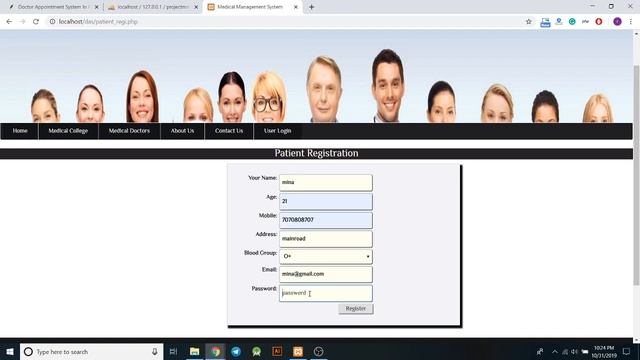Submit the form with Register button
This screenshot has width=640, height=360.
click(356, 309)
